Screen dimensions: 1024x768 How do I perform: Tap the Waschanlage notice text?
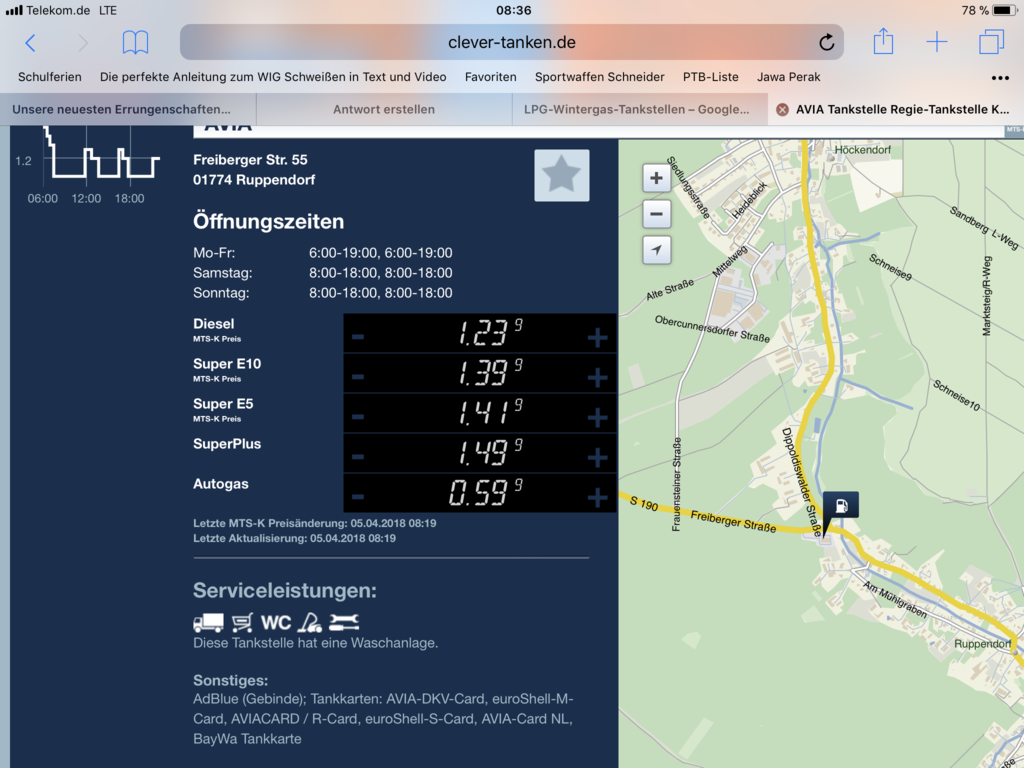click(315, 643)
